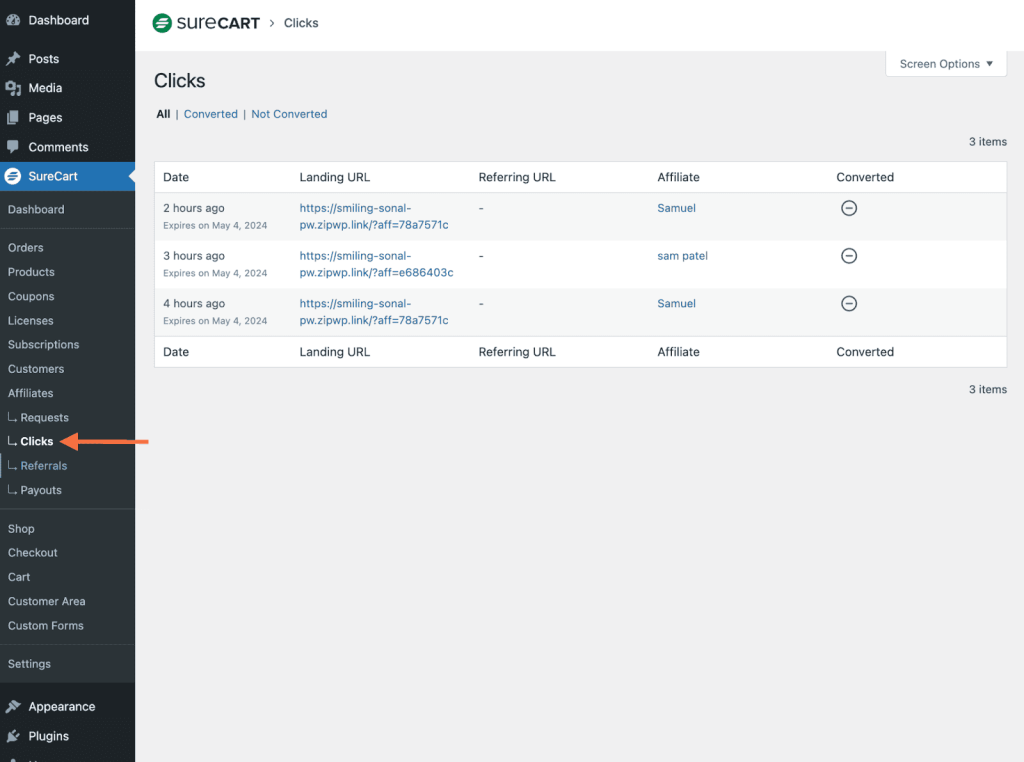Click converted status icon for sam patel row
Image resolution: width=1024 pixels, height=762 pixels.
click(849, 256)
